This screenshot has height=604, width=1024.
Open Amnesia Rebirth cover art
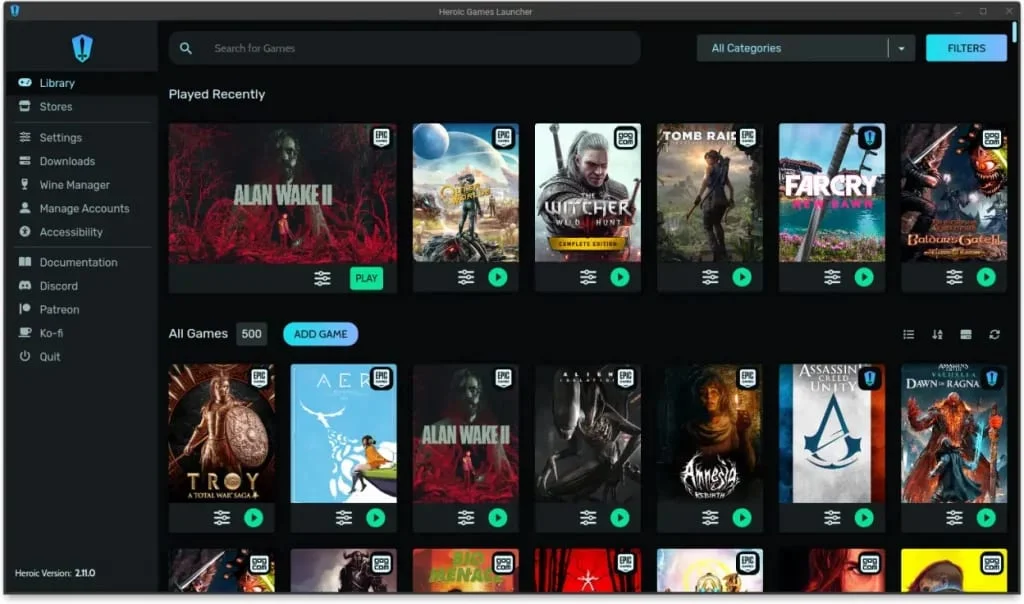(x=710, y=434)
